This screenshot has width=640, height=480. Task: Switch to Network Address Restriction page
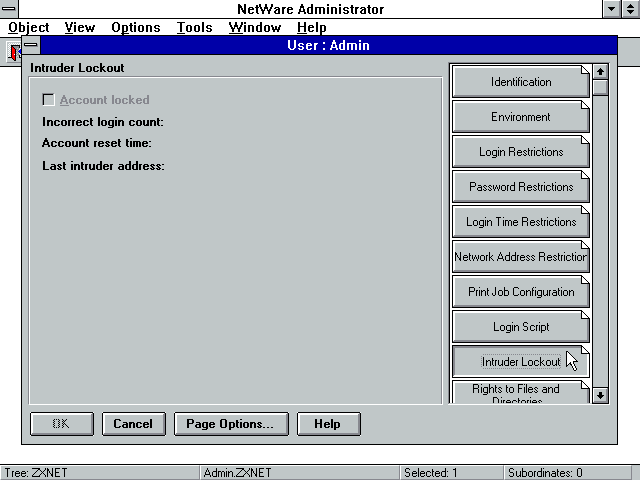pyautogui.click(x=520, y=257)
